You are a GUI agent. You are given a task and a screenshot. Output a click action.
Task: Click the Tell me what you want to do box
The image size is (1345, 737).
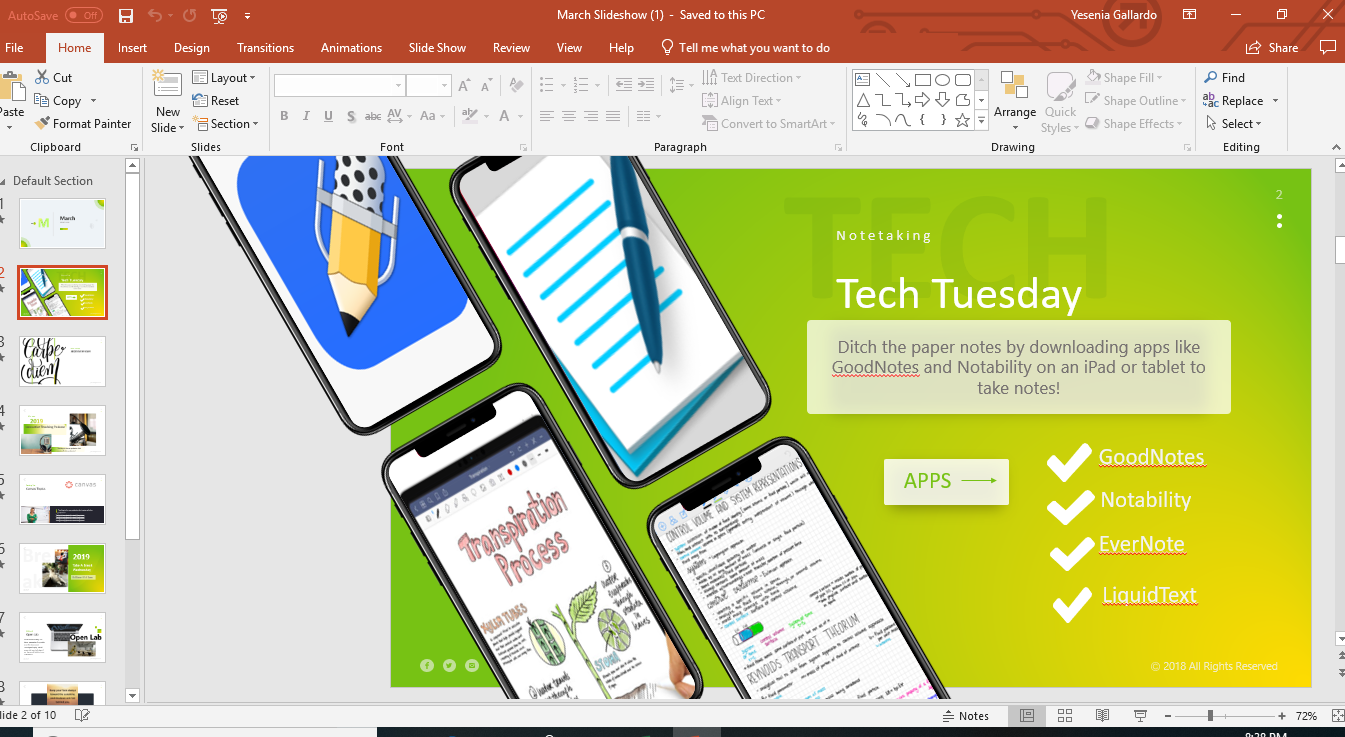coord(745,48)
